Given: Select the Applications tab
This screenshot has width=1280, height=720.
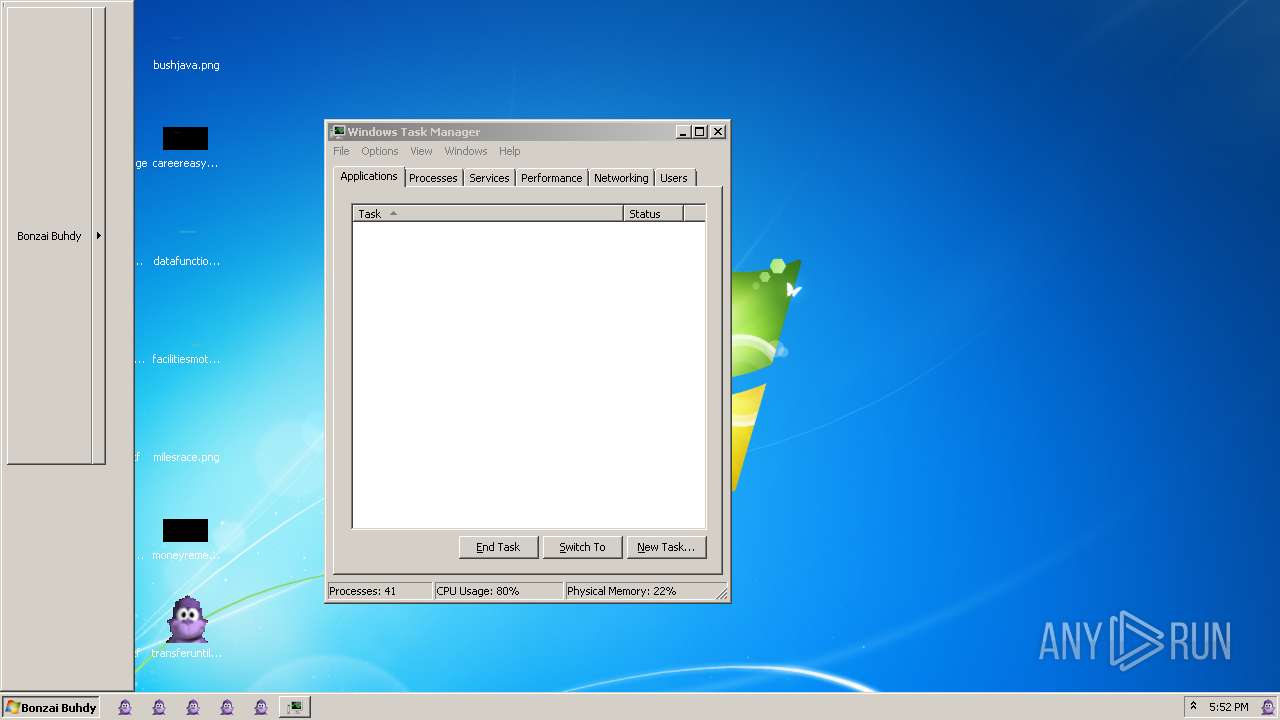Looking at the screenshot, I should [369, 176].
